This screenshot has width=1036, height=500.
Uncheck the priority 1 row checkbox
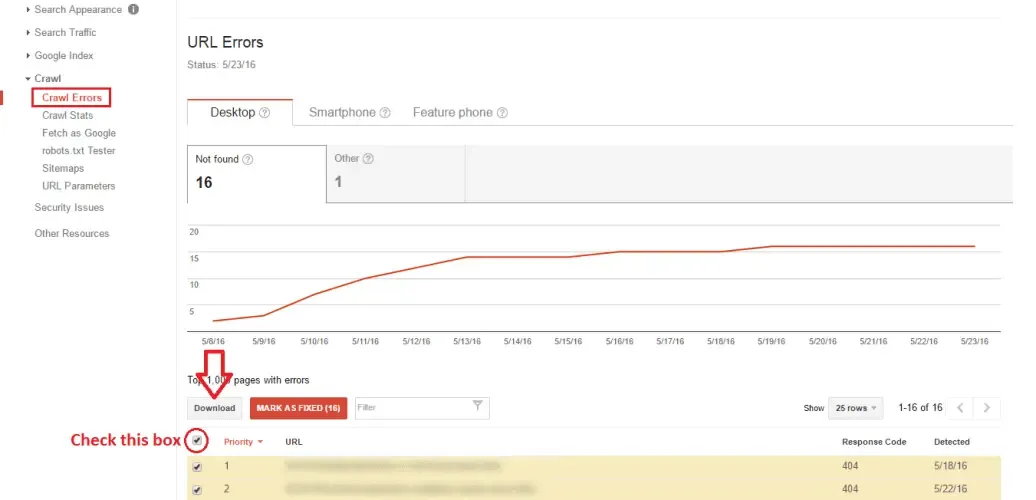pyautogui.click(x=197, y=467)
